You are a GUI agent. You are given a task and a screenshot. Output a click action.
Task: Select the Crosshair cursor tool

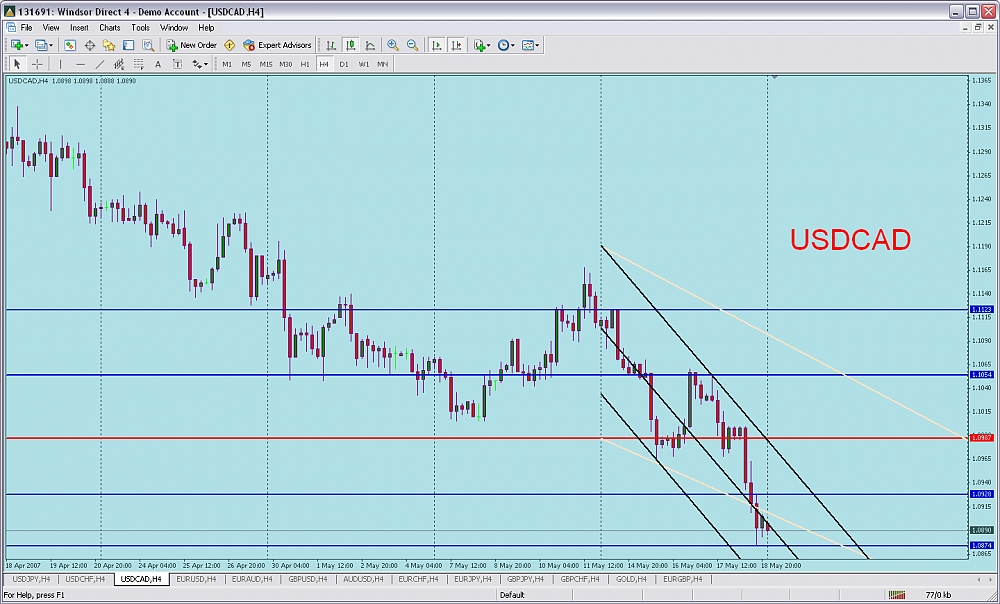click(x=37, y=64)
